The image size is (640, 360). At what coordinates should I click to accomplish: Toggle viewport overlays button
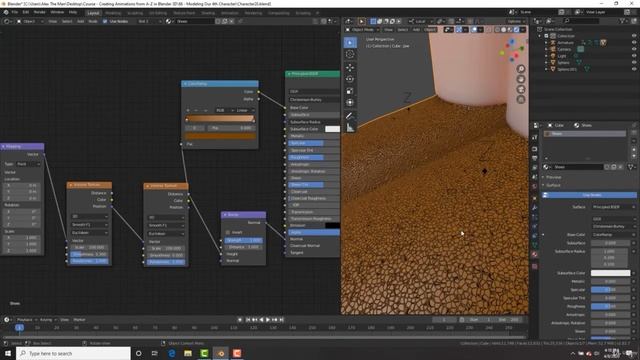click(474, 29)
